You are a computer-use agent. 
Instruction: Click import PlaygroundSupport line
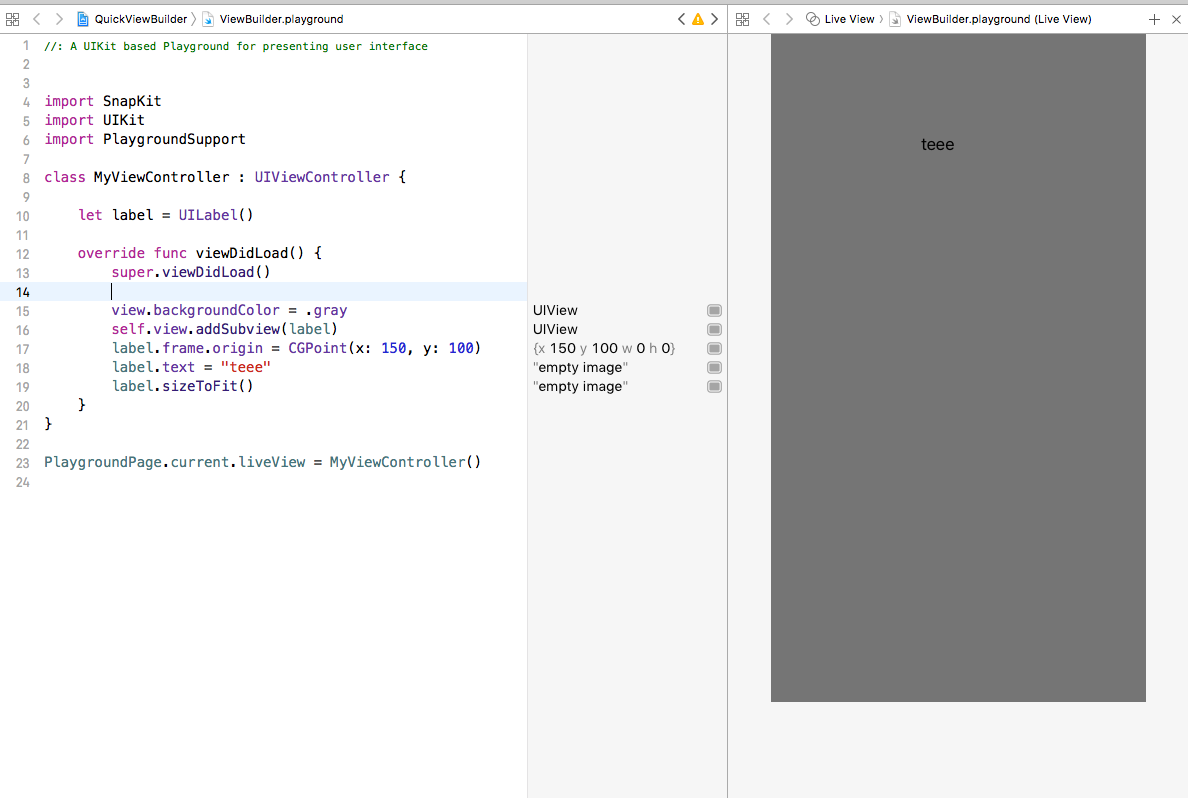pos(145,139)
